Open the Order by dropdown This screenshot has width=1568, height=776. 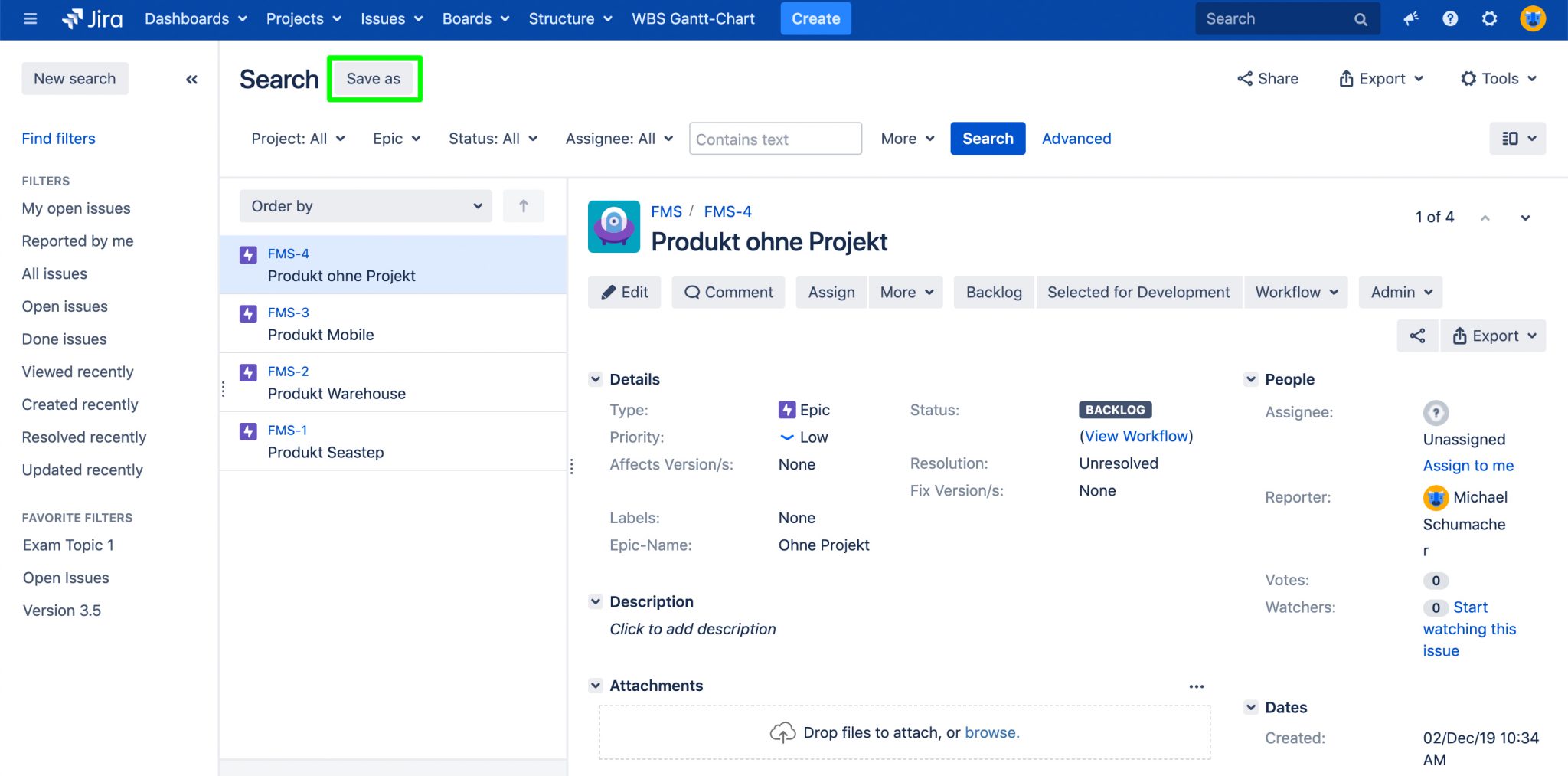[x=365, y=205]
